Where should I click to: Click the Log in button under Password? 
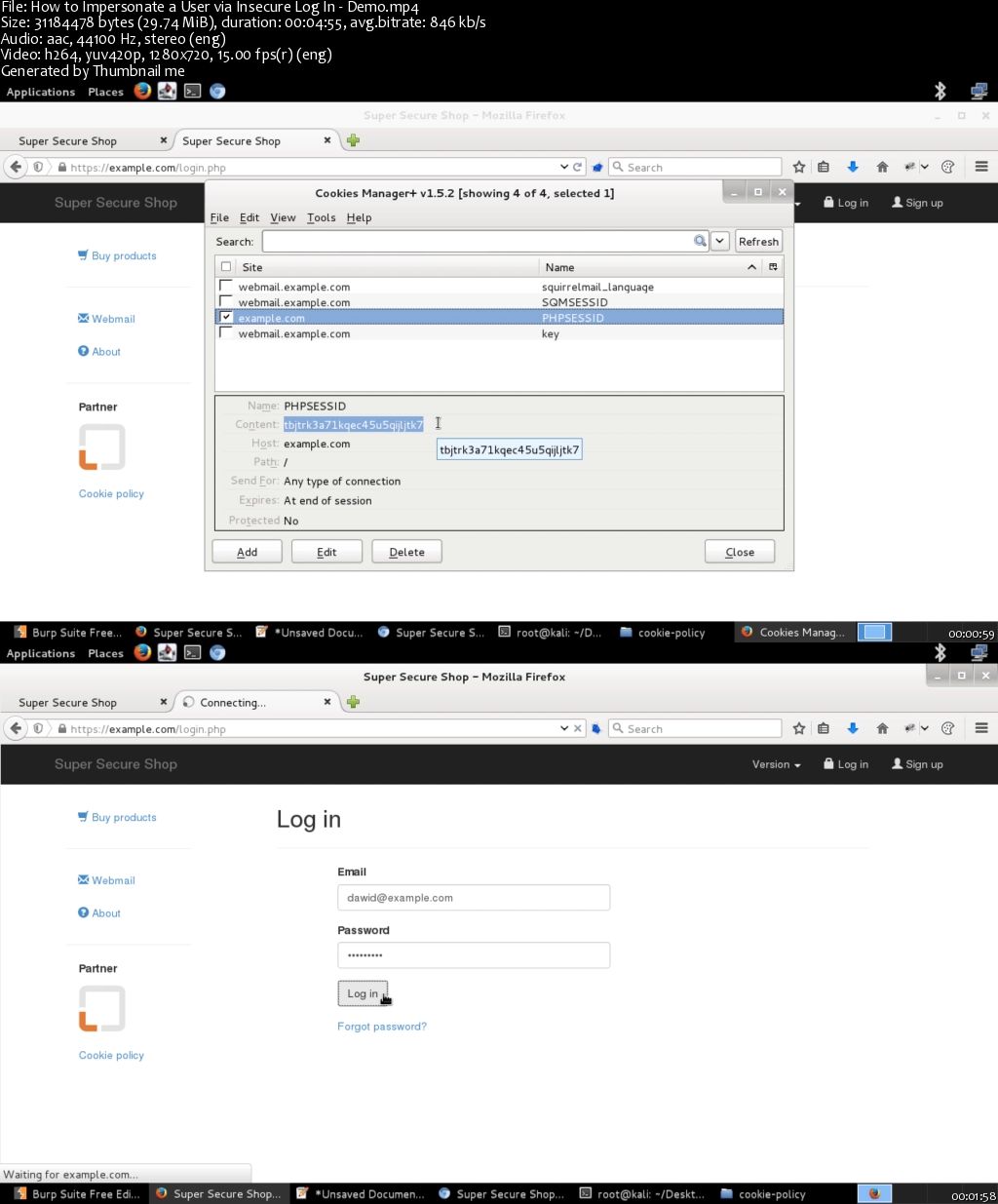tap(363, 993)
